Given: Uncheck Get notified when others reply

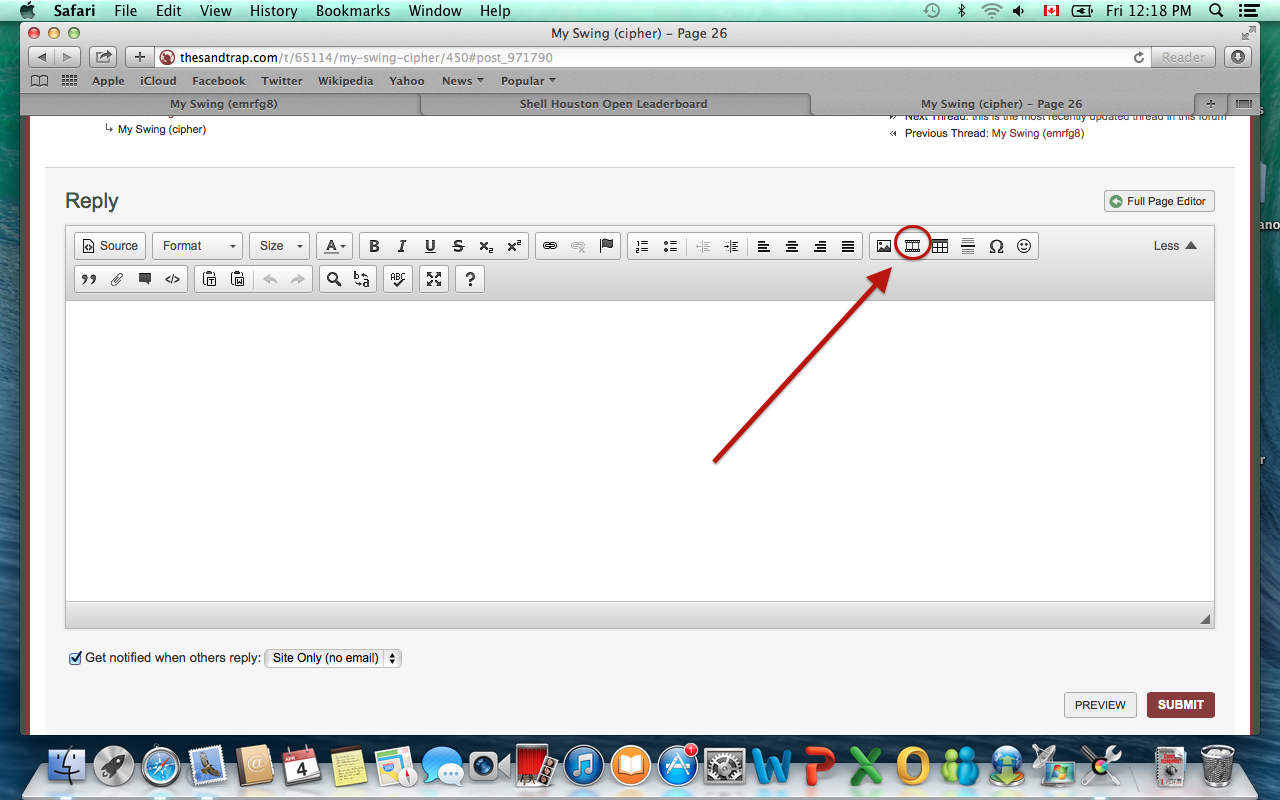Looking at the screenshot, I should click(75, 658).
